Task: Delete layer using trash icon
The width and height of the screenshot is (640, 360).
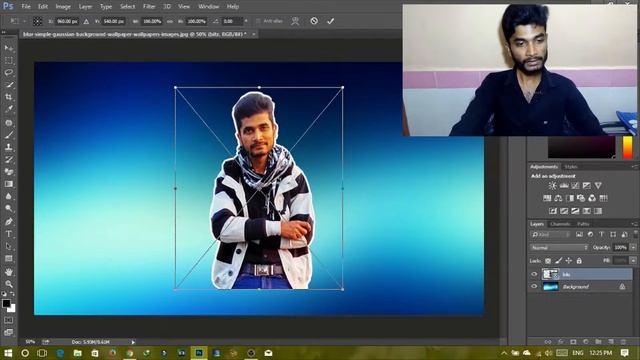Action: 623,341
